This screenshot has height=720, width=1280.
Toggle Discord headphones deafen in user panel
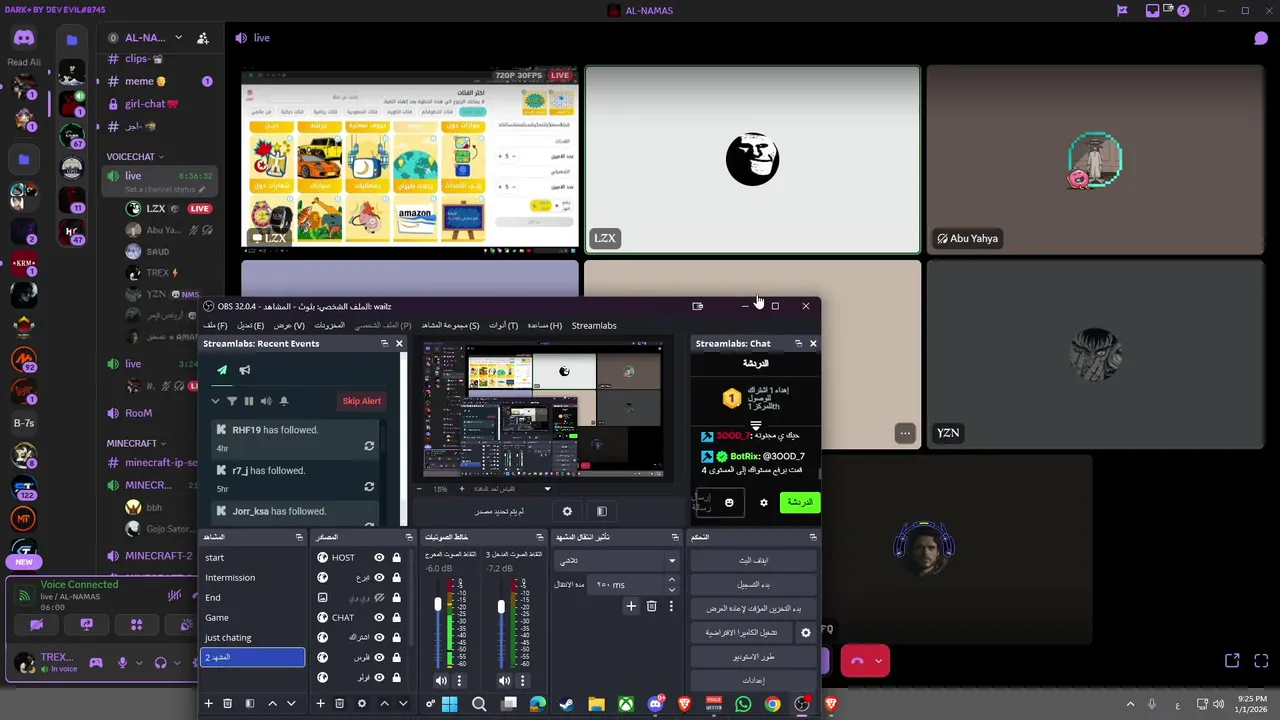pos(160,662)
